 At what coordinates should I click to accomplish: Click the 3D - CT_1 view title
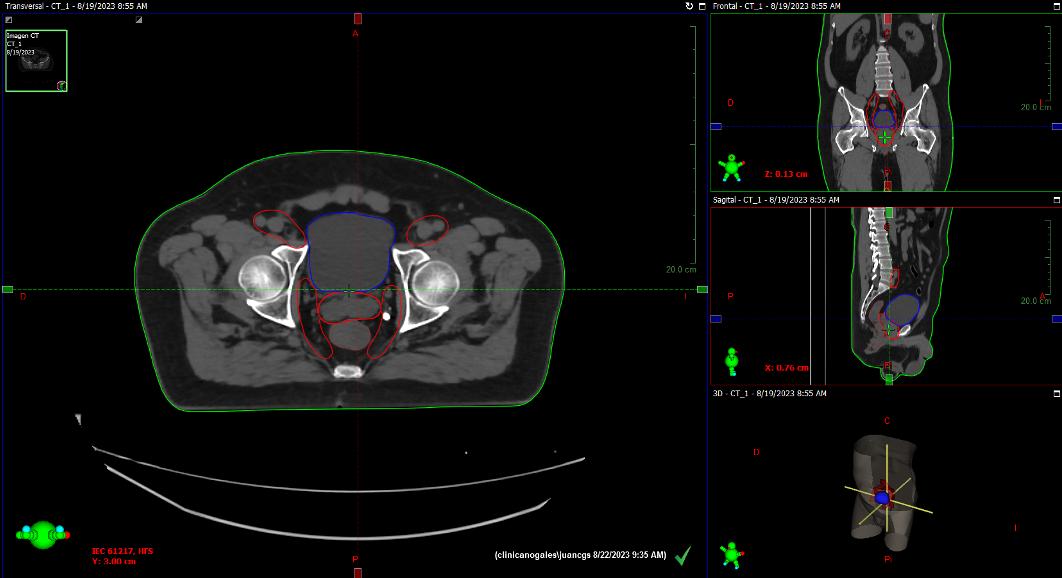[x=769, y=393]
